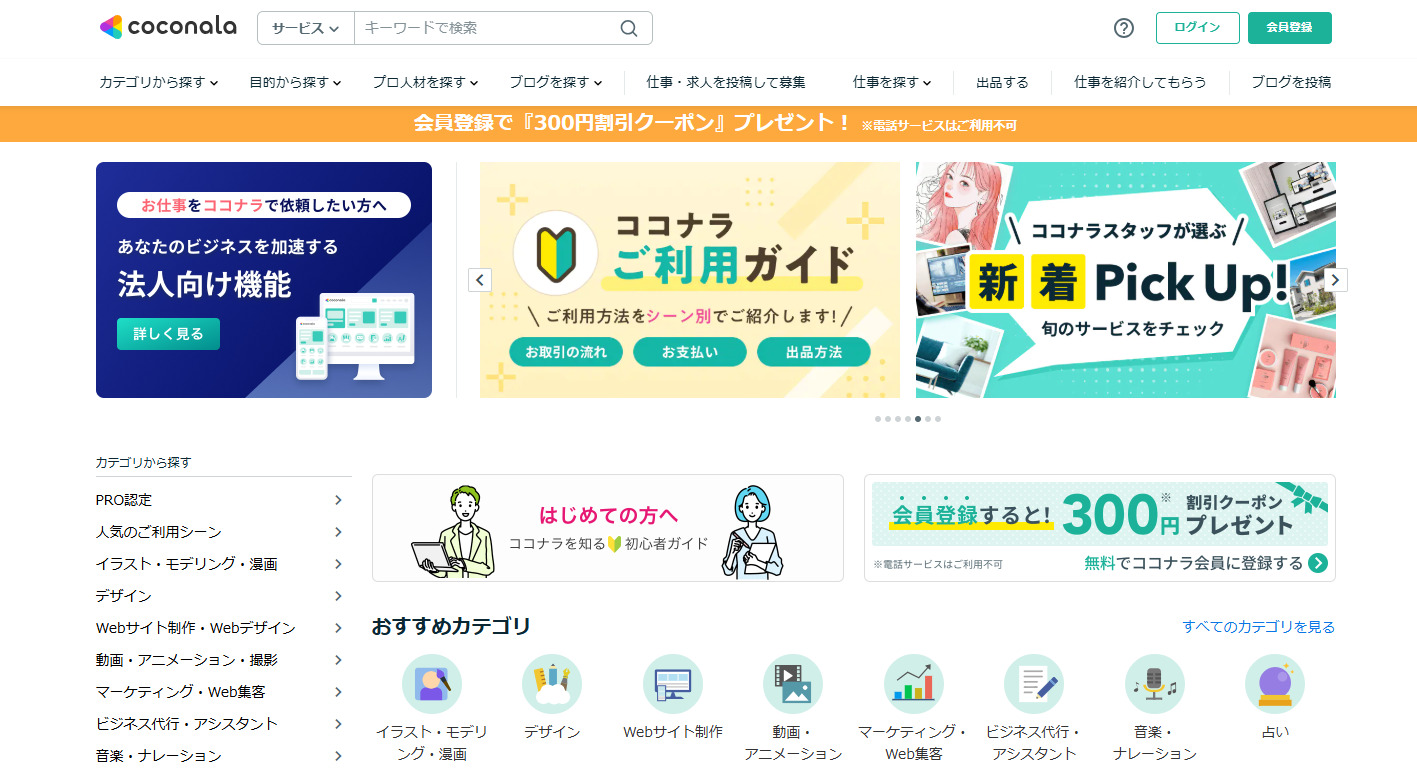Click the ログイン button

(1197, 28)
